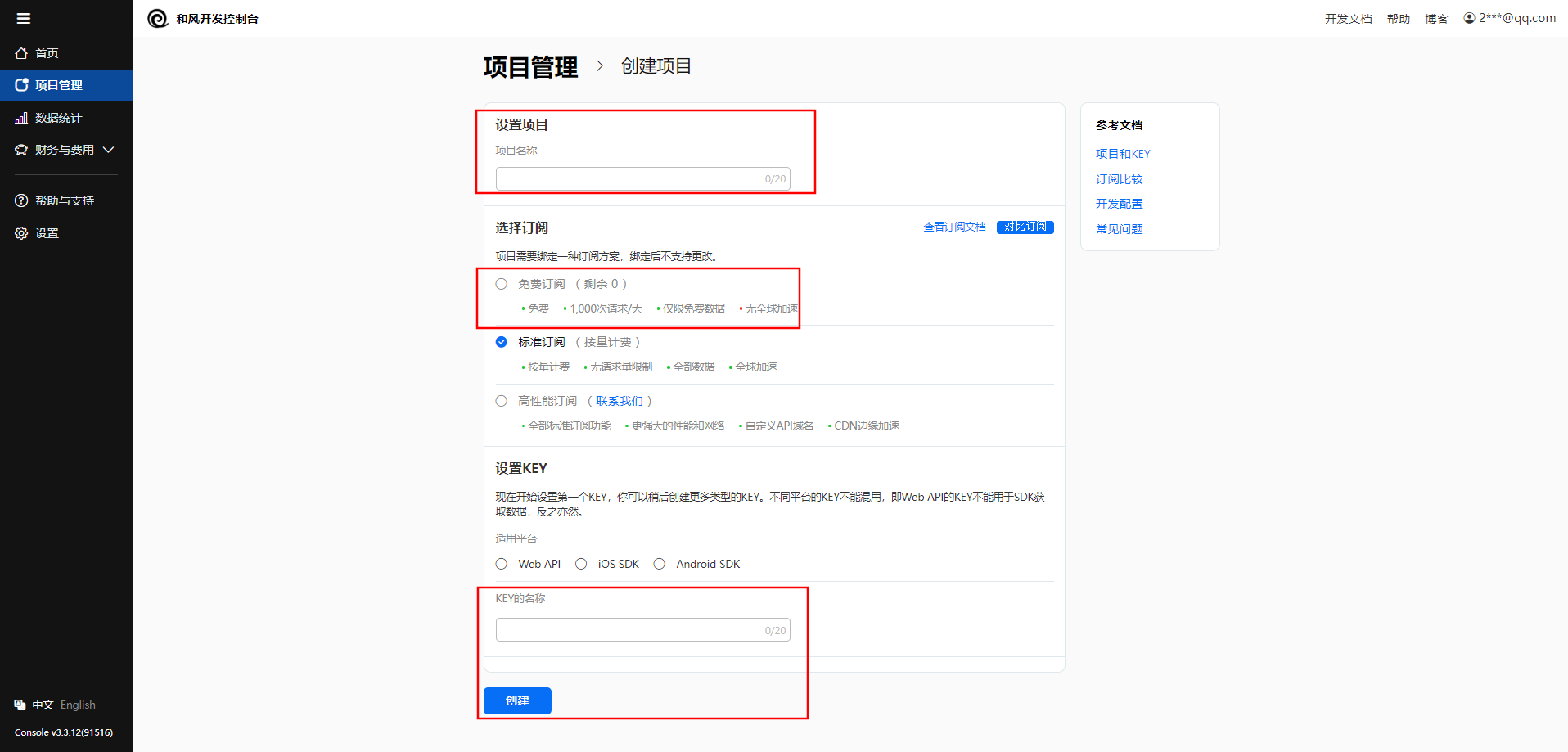Select the 高性能订阅 subscription option
Screen dimensions: 1568x752
point(501,401)
